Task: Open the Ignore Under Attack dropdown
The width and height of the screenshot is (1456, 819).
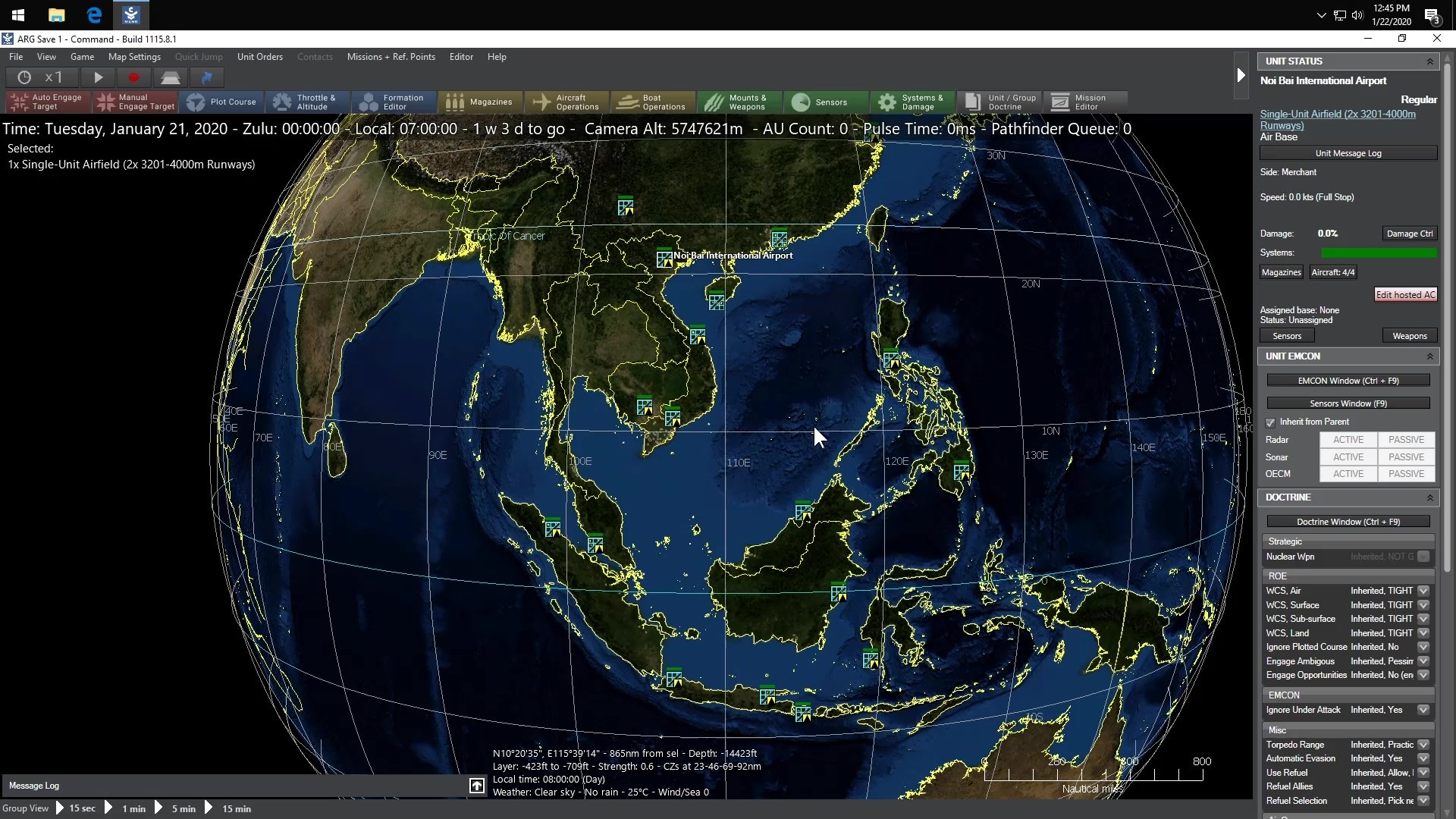Action: [x=1423, y=710]
